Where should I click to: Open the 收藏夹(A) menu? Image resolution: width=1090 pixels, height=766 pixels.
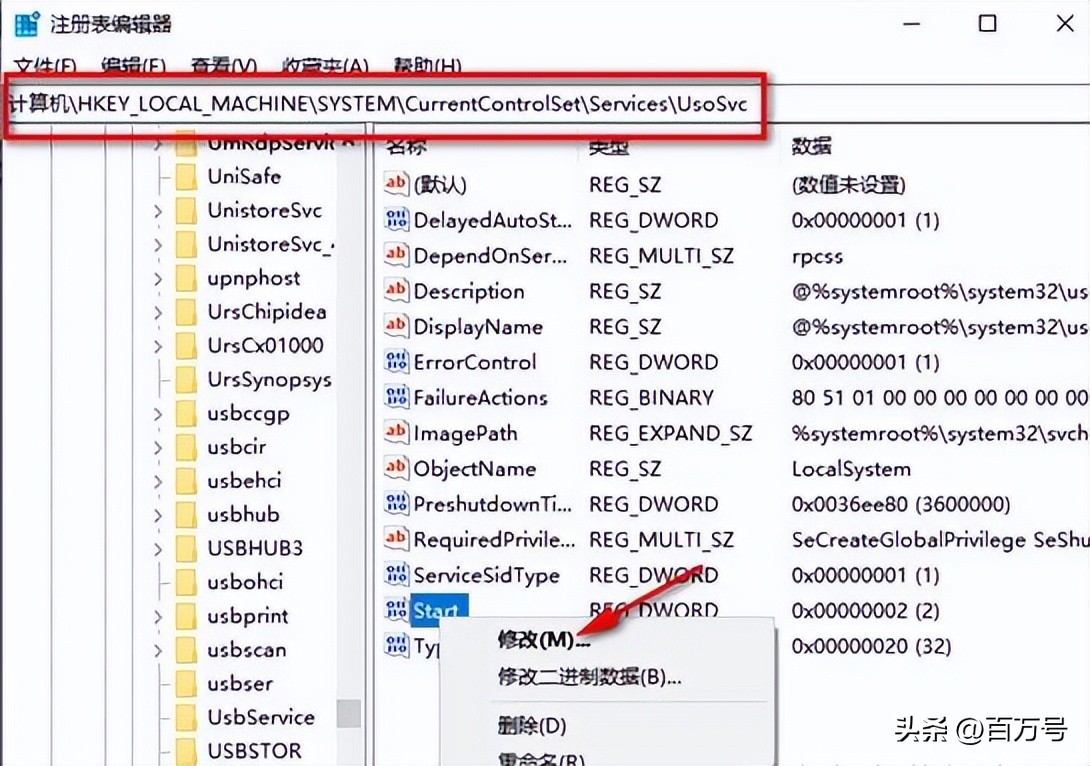[x=325, y=67]
